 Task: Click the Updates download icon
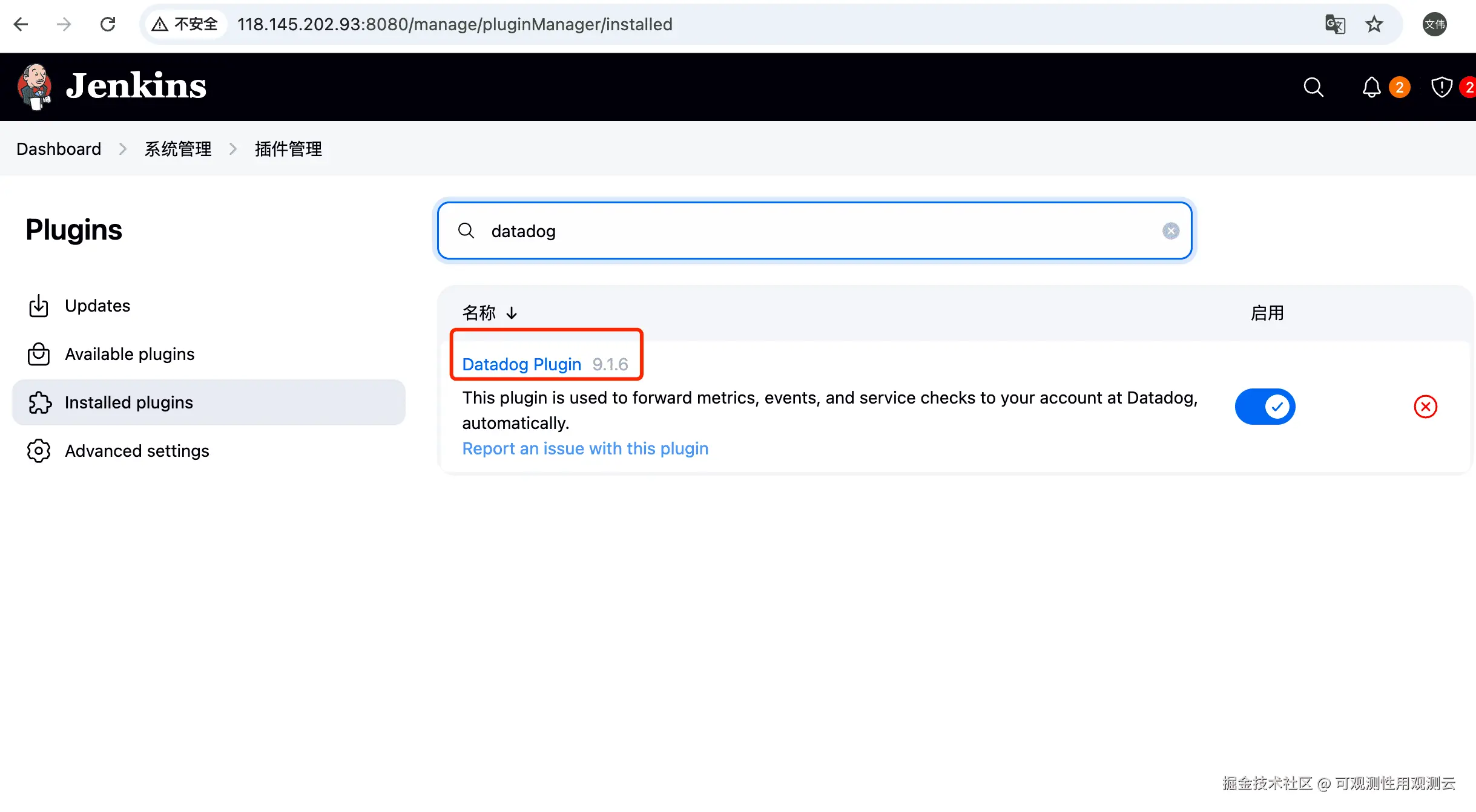(39, 306)
